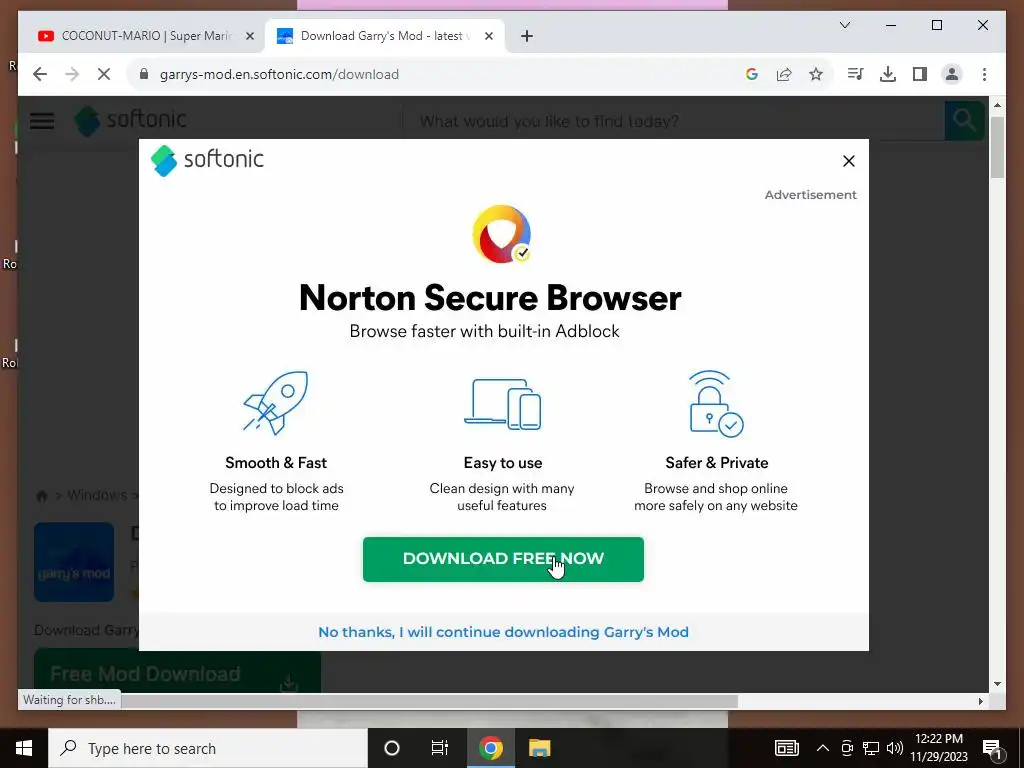Click the rocket Smooth & Fast icon
1024x768 pixels.
276,403
